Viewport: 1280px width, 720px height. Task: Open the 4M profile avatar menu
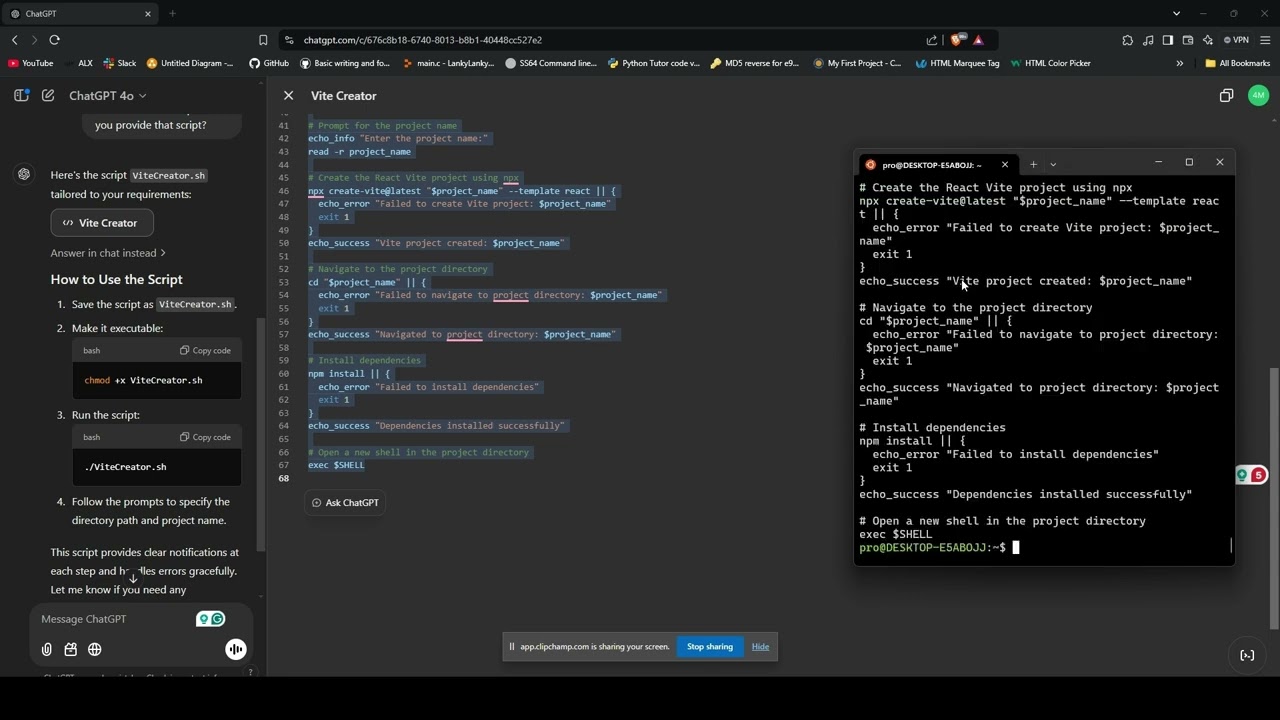point(1258,95)
